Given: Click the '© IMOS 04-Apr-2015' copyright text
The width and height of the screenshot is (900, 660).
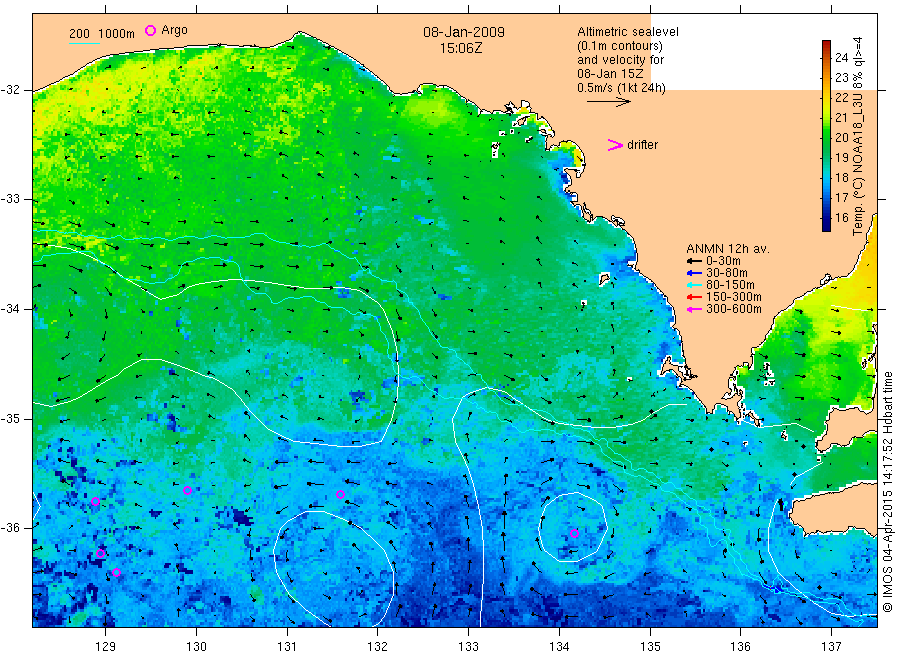Looking at the screenshot, I should tap(888, 550).
